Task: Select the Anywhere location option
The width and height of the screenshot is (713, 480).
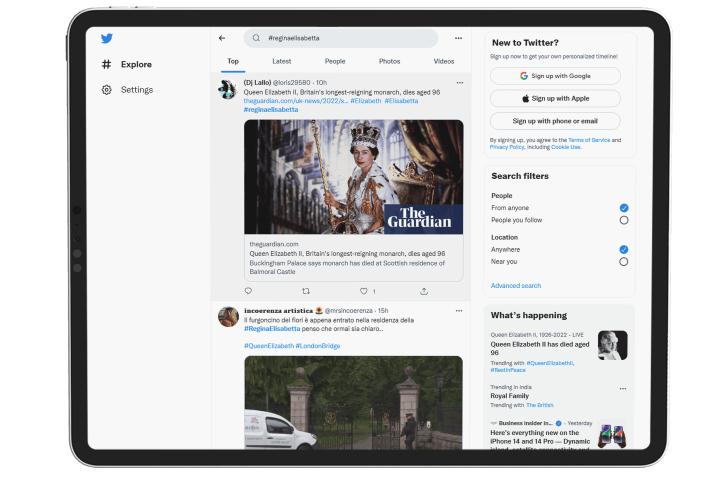Action: [623, 249]
